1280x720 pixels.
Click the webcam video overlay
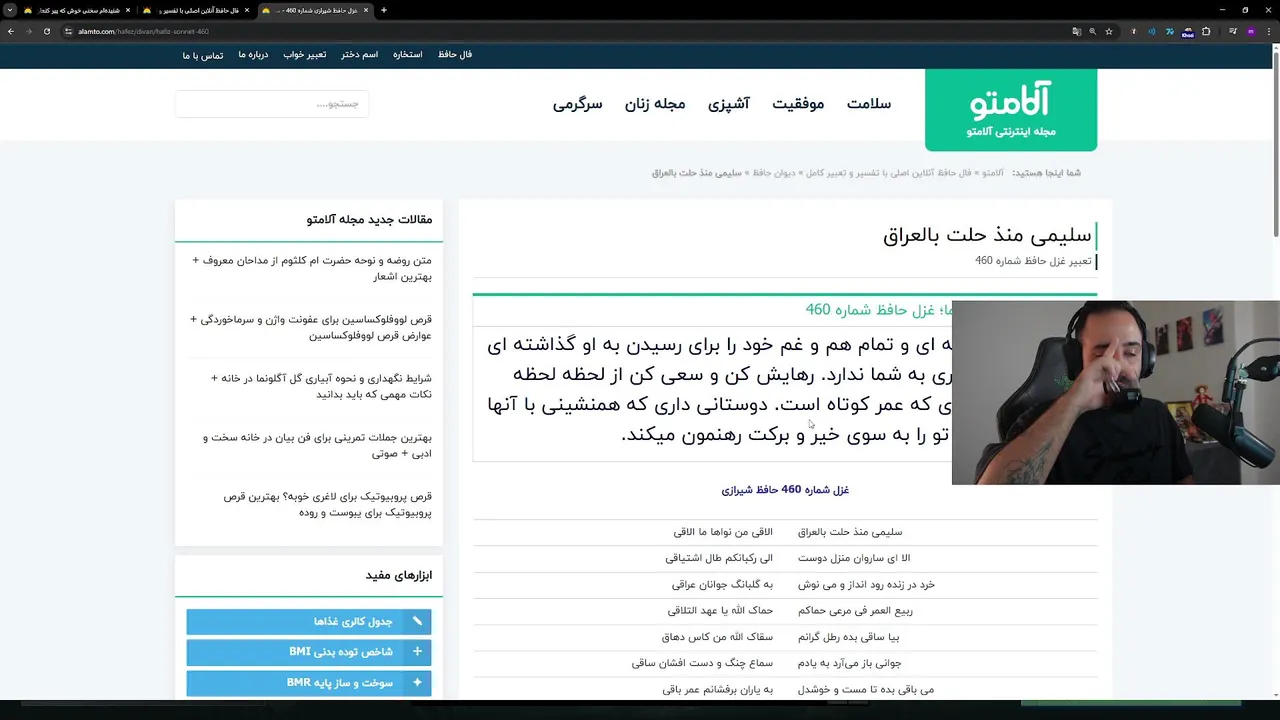click(x=1116, y=393)
